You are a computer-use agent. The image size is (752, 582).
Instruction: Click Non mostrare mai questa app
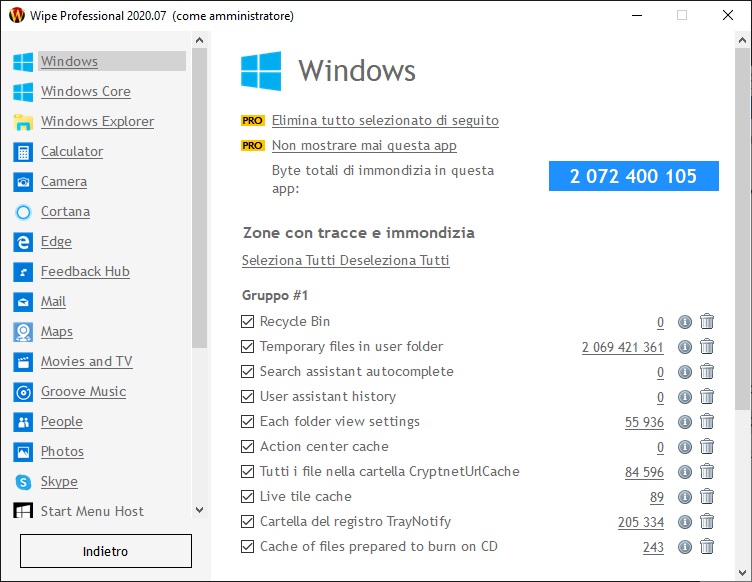coord(364,145)
